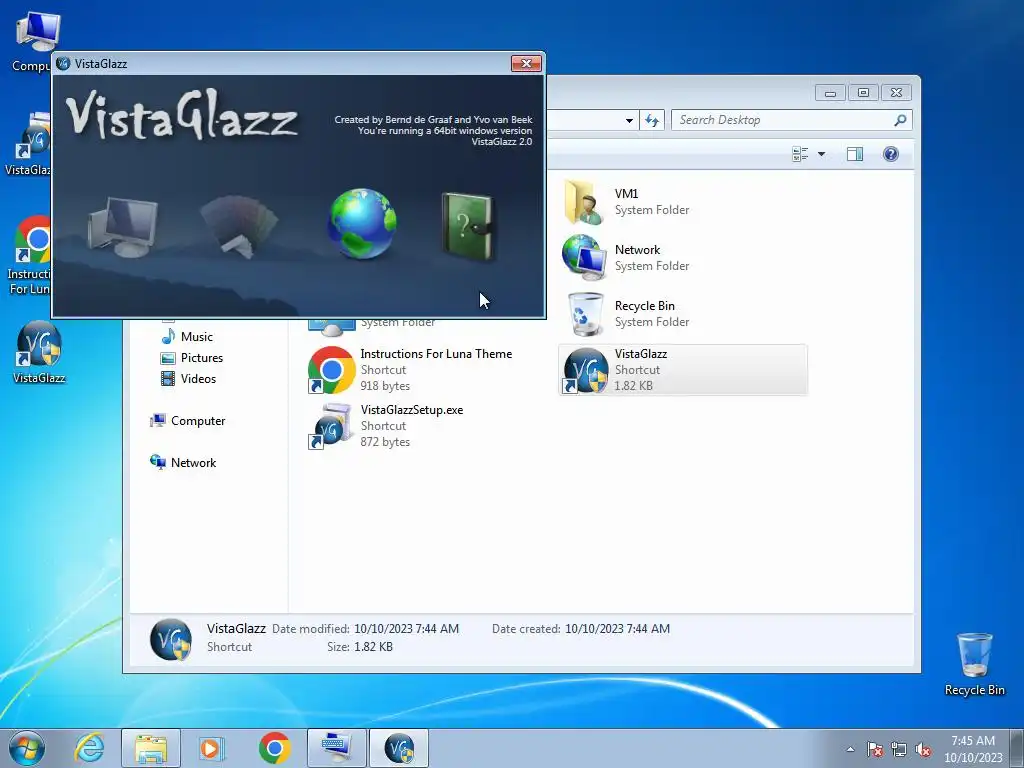The image size is (1024, 768).
Task: Select Computer in Explorer navigation pane
Action: click(188, 421)
